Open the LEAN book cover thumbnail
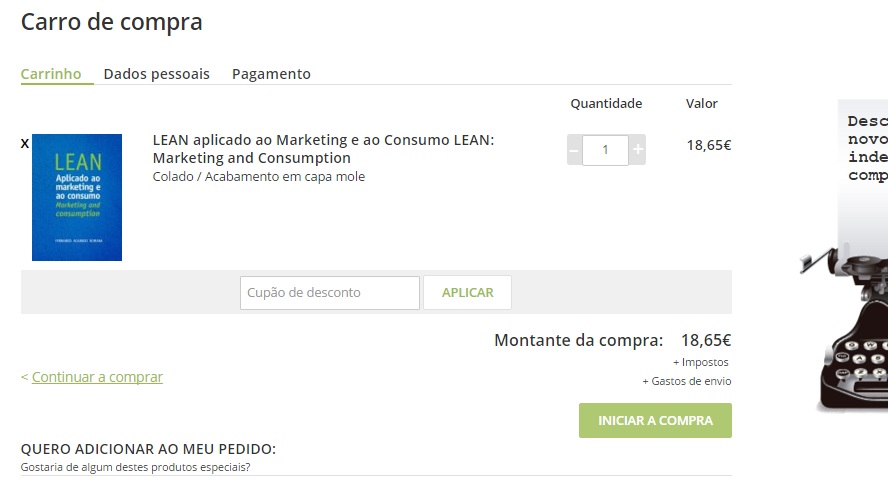Image resolution: width=888 pixels, height=480 pixels. click(77, 197)
